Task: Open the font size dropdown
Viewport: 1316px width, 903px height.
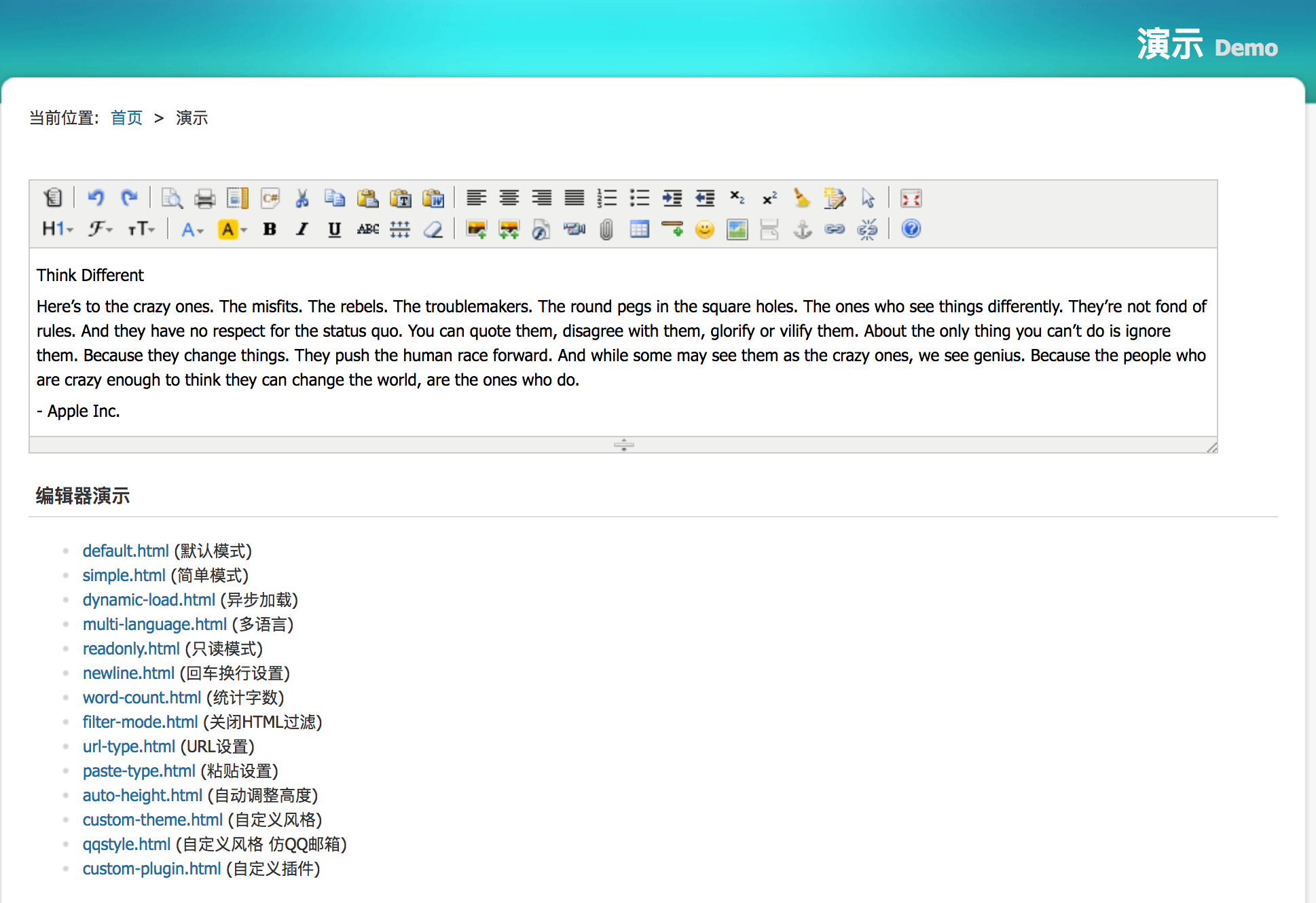Action: (x=141, y=229)
